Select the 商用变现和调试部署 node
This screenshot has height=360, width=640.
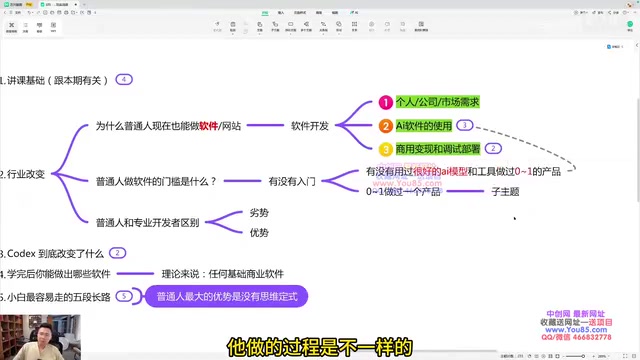point(438,149)
